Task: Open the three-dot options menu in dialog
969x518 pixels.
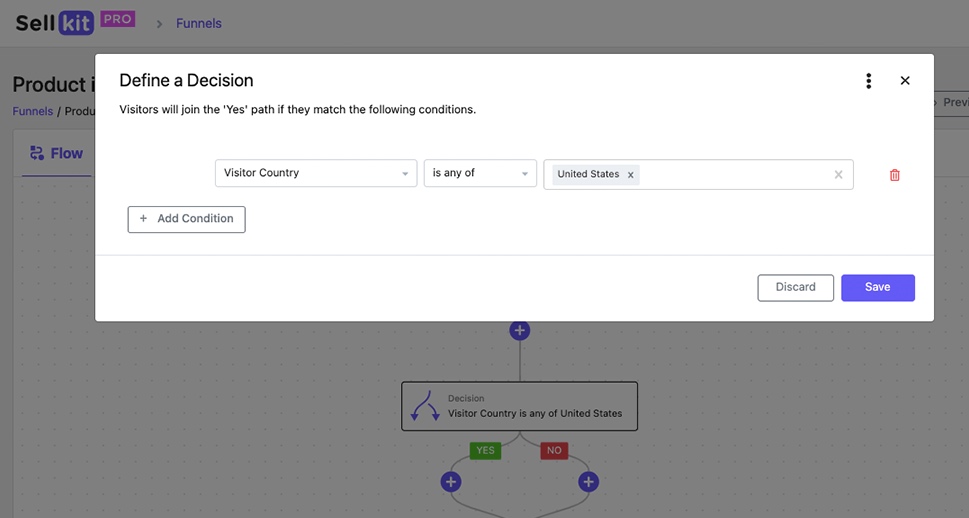Action: (868, 81)
